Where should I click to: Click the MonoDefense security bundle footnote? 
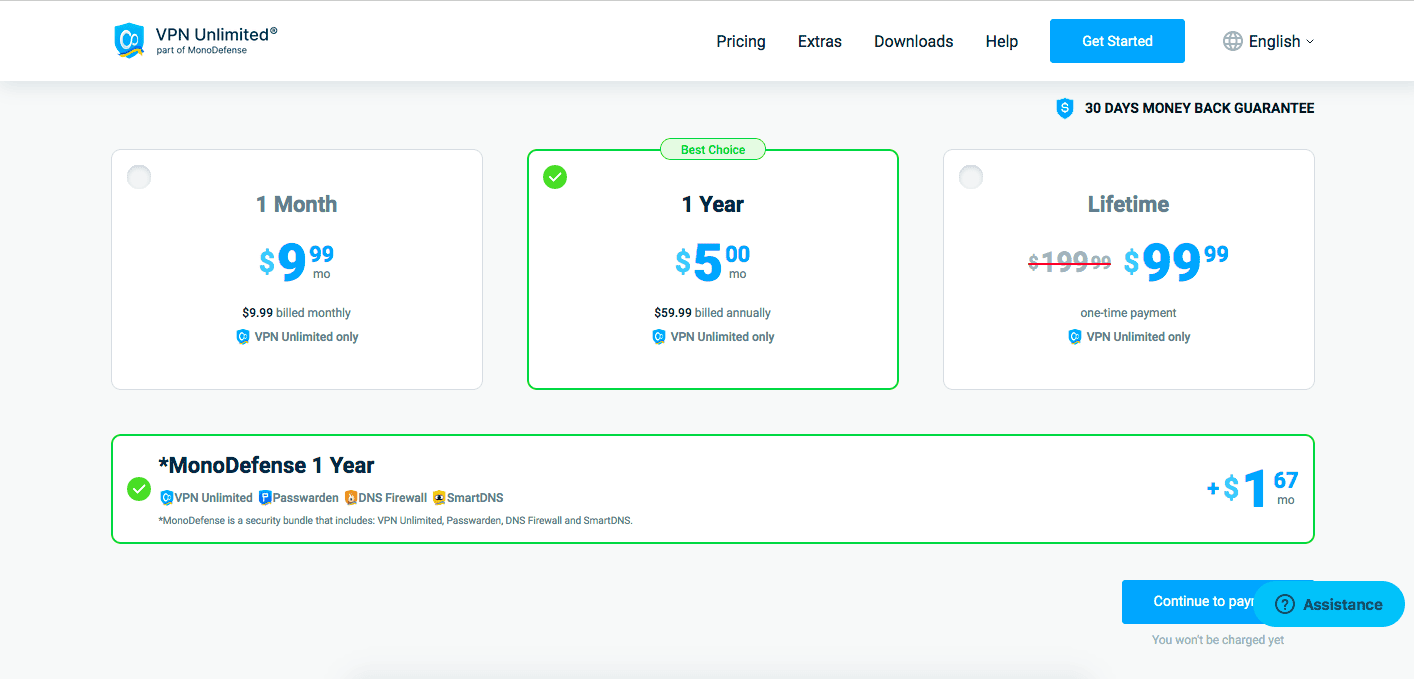click(x=396, y=520)
